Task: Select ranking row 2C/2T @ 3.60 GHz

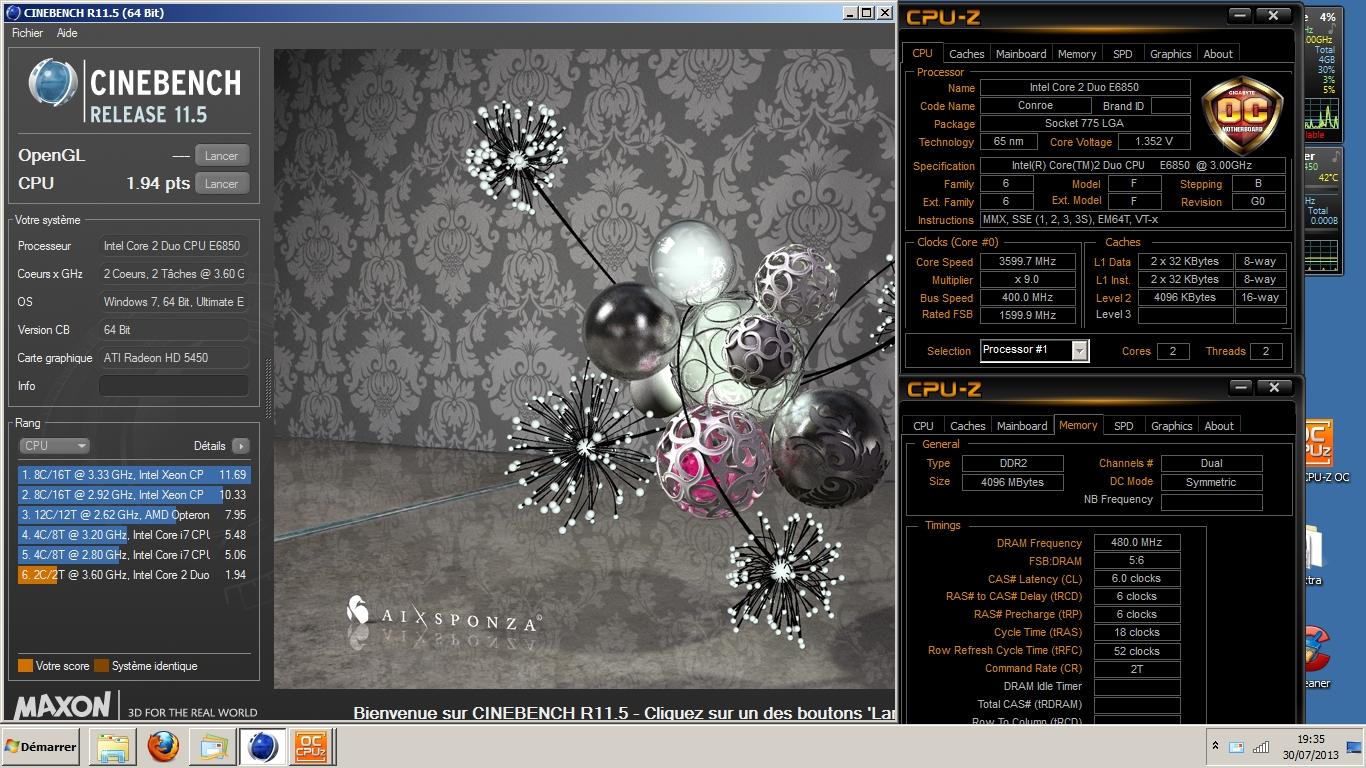Action: tap(134, 575)
